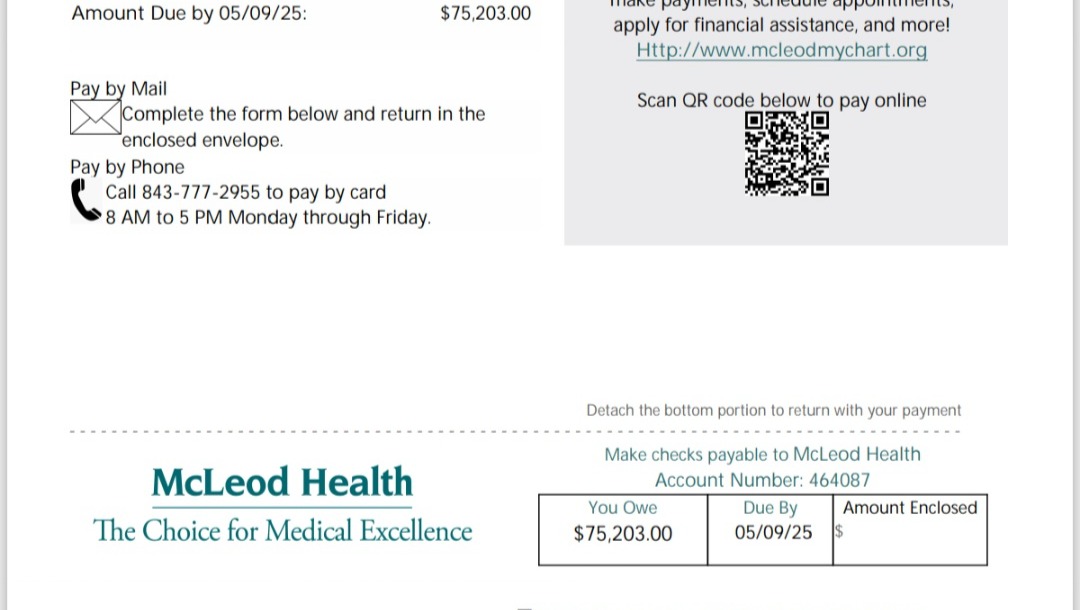This screenshot has width=1080, height=610.
Task: Click the McLeod Health logo
Action: 282,481
